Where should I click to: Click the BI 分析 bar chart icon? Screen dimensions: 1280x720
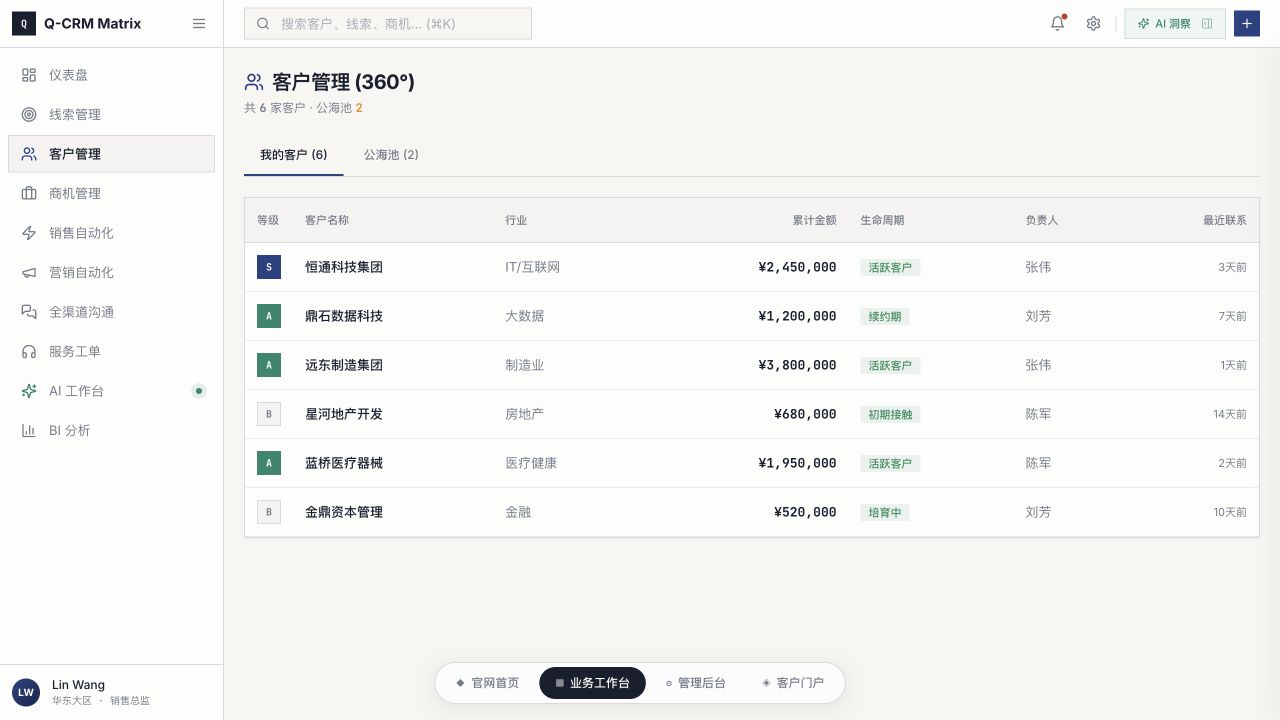click(29, 431)
